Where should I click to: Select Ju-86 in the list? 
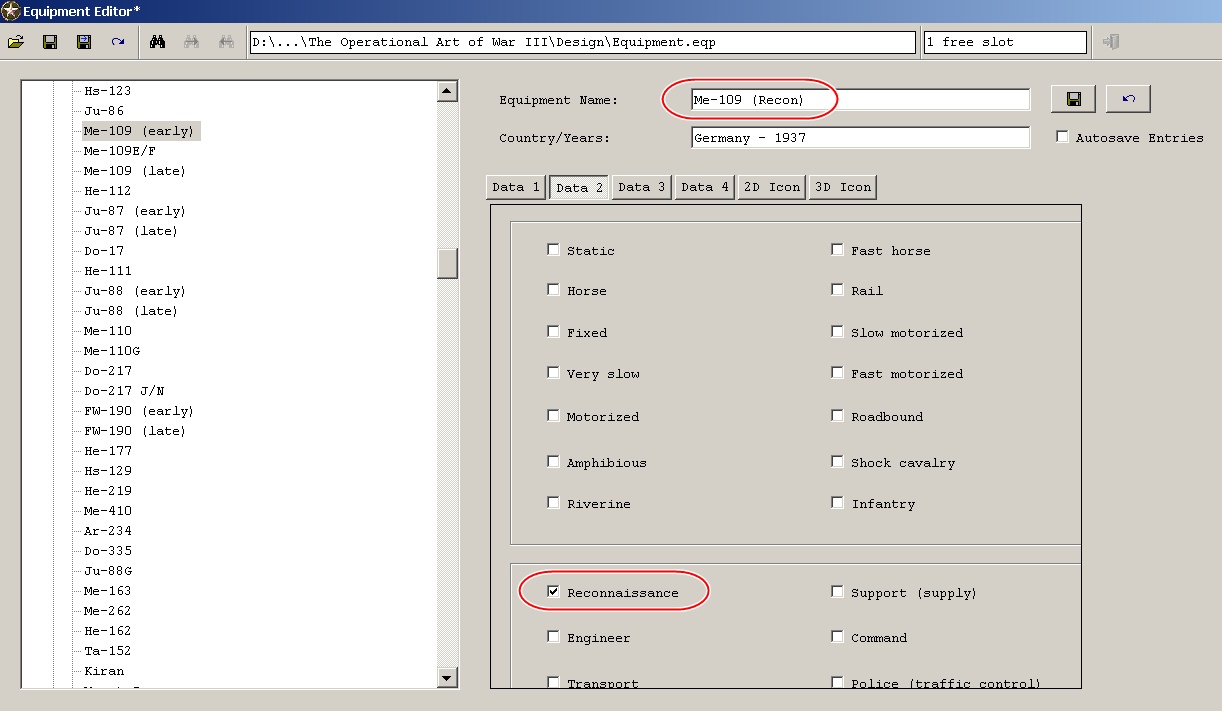[104, 111]
